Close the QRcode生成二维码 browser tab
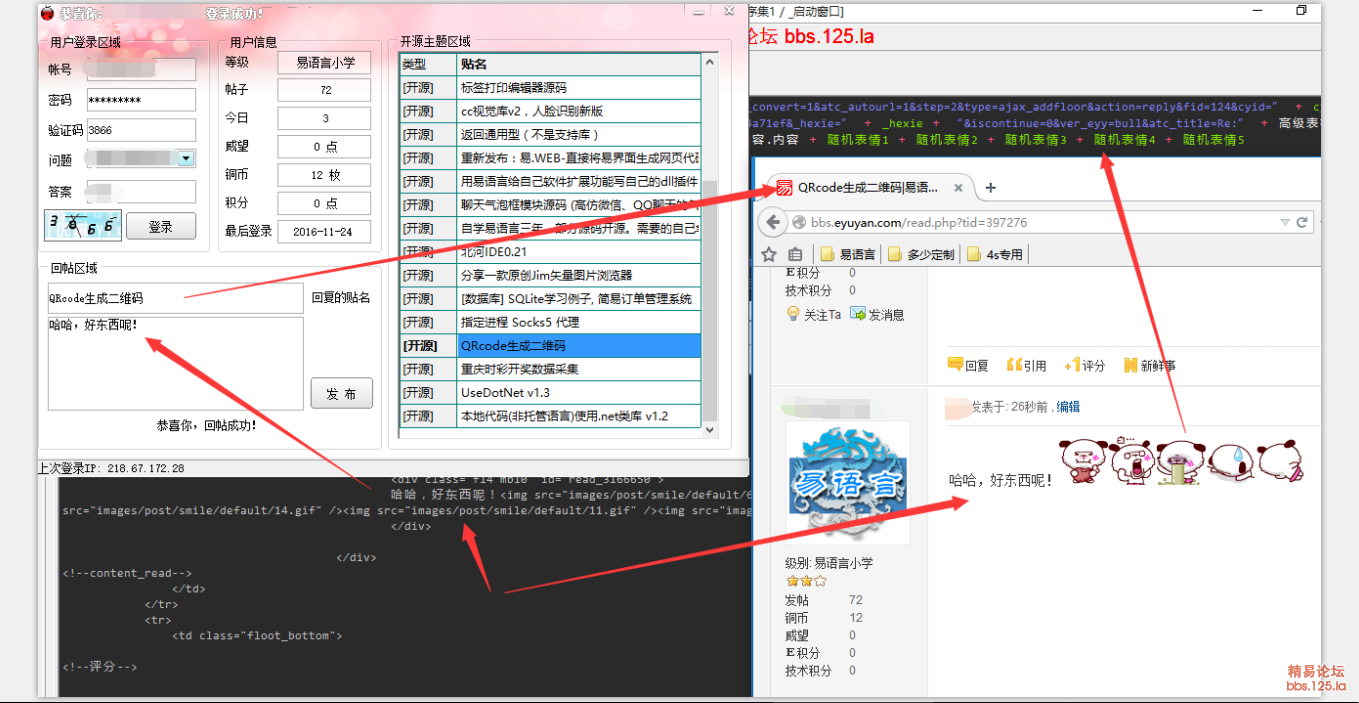 [x=958, y=188]
